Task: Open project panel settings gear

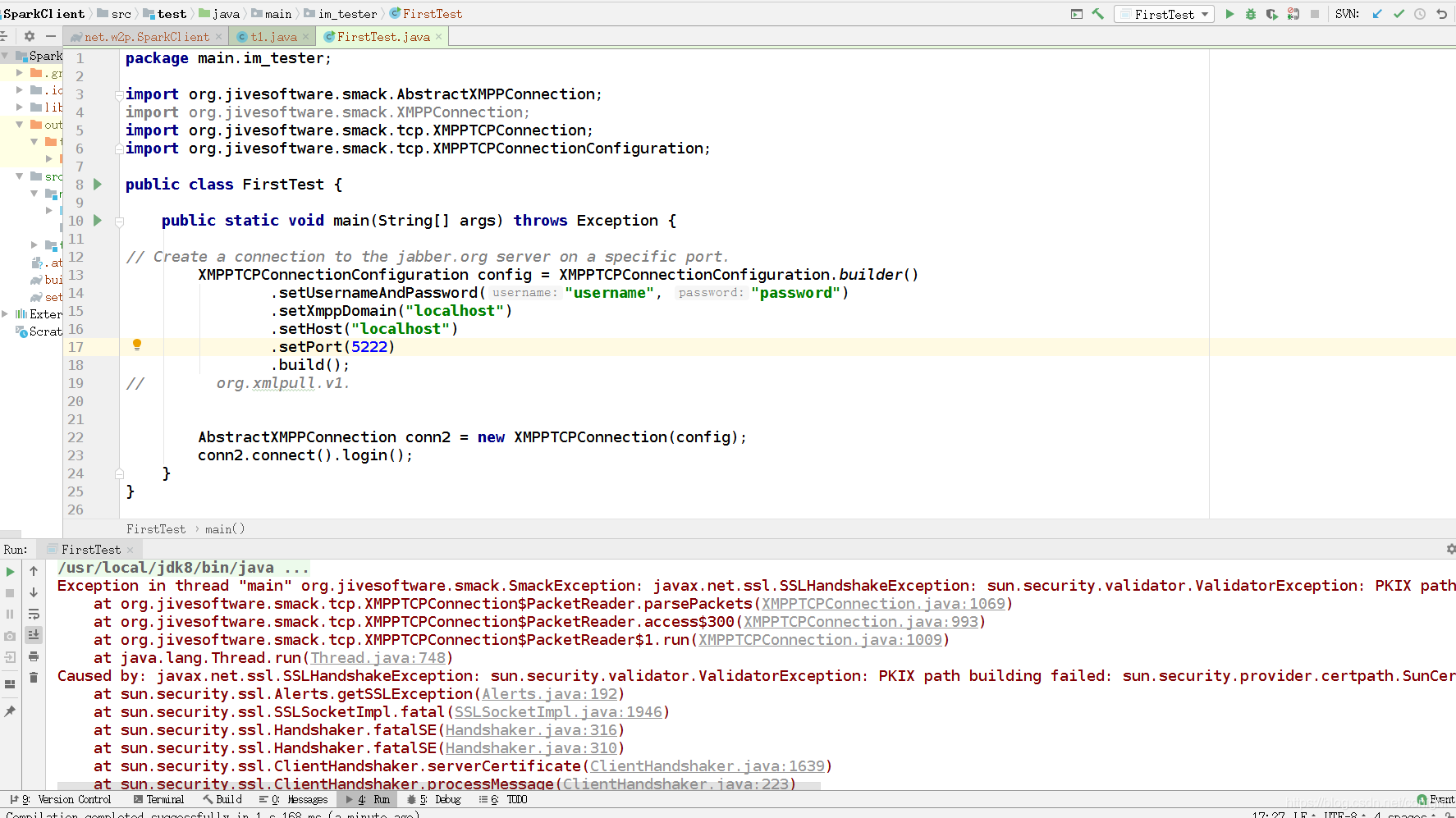Action: 30,36
